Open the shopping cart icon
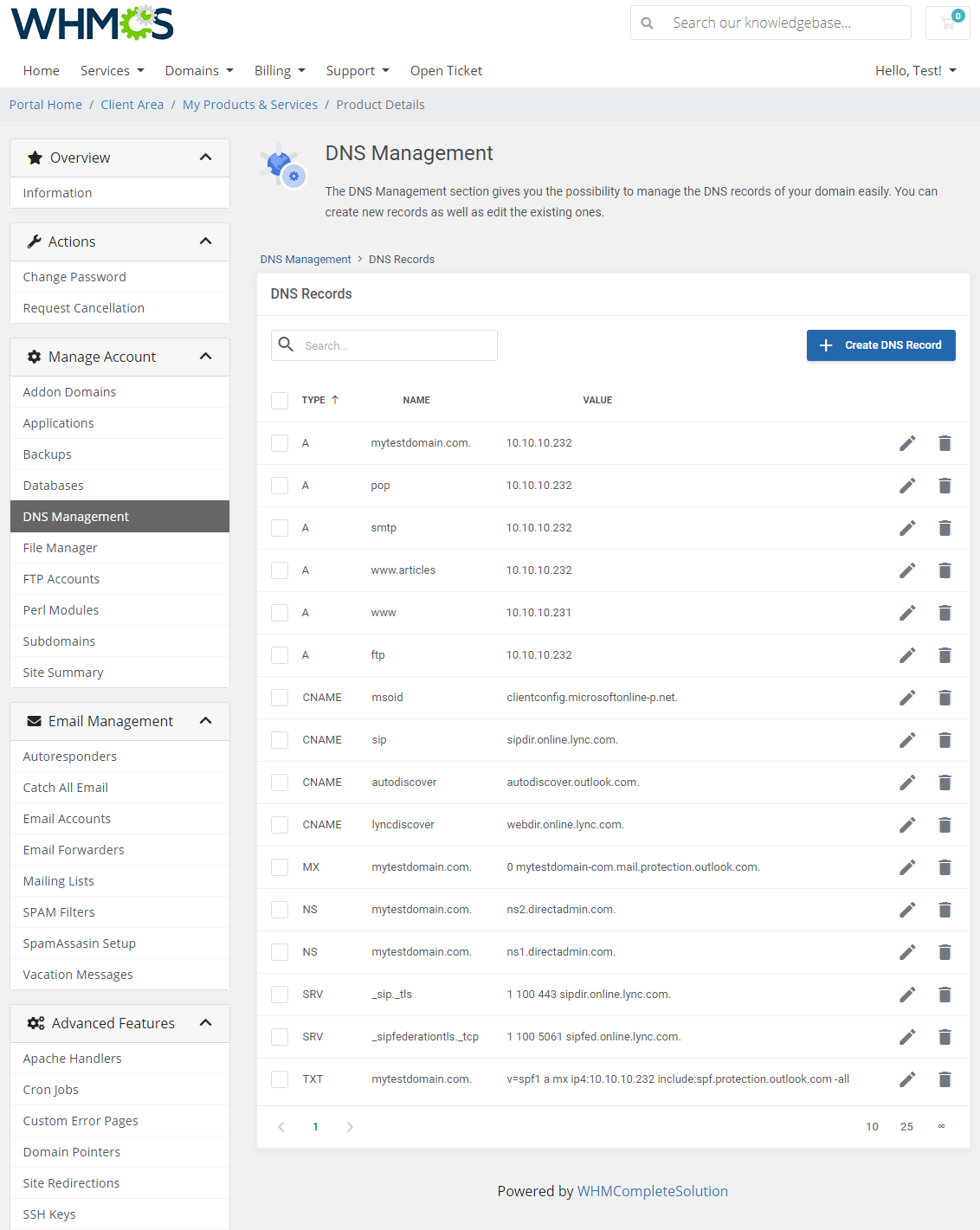 coord(947,23)
